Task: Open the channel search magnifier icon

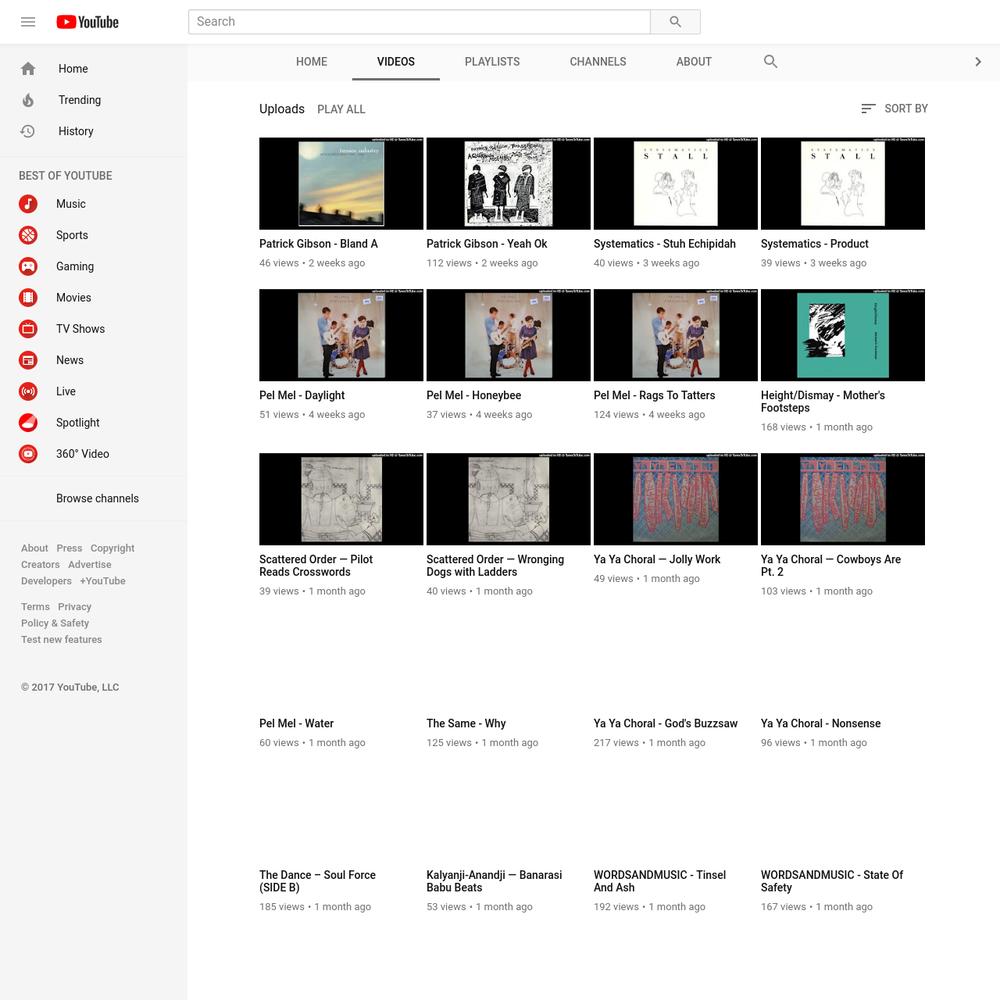Action: 770,61
